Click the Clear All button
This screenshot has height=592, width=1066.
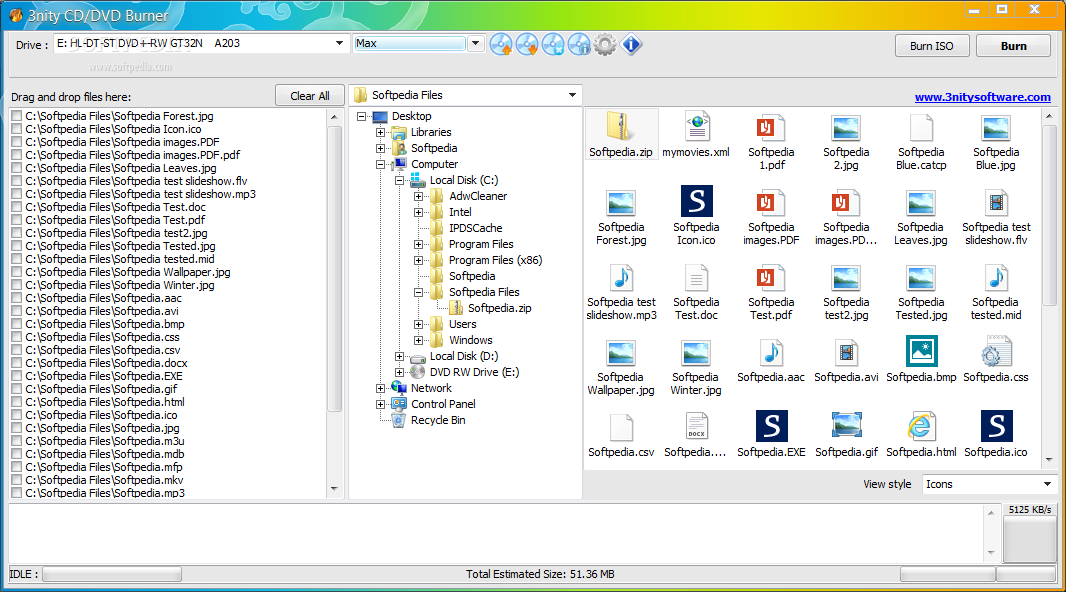tap(310, 96)
